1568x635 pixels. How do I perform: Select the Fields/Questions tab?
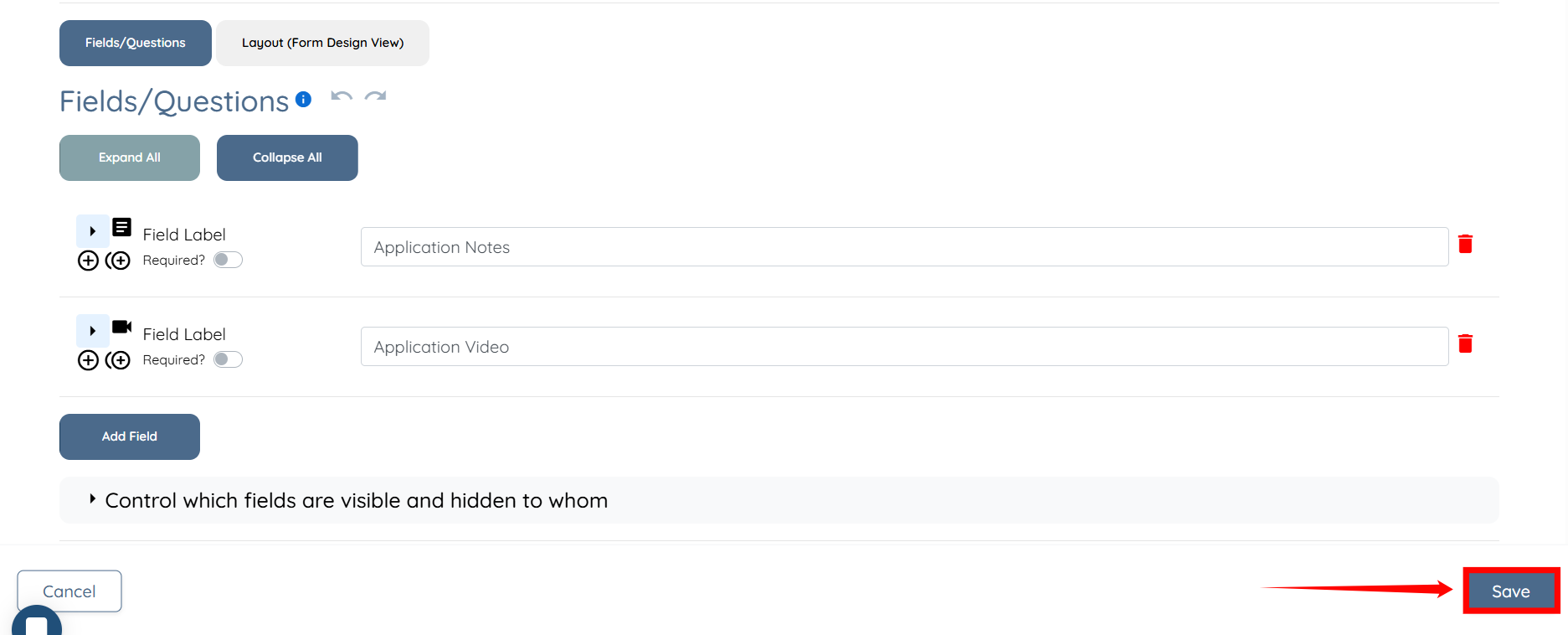coord(135,43)
